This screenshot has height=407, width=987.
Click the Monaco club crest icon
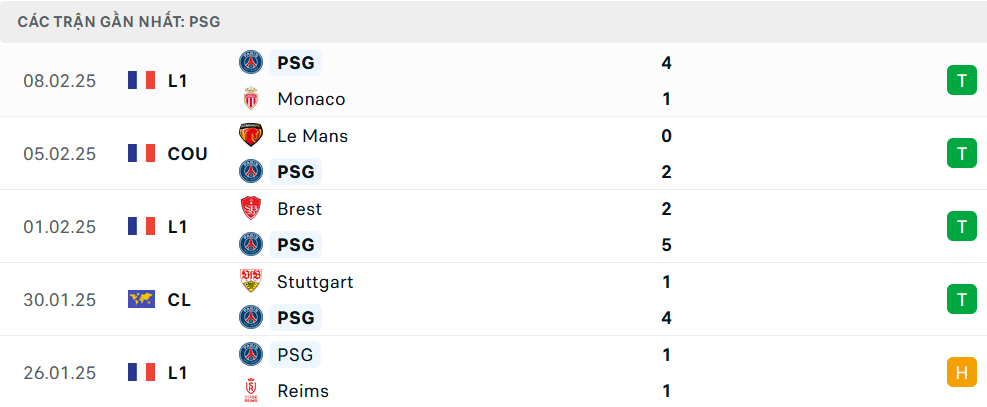pyautogui.click(x=251, y=99)
